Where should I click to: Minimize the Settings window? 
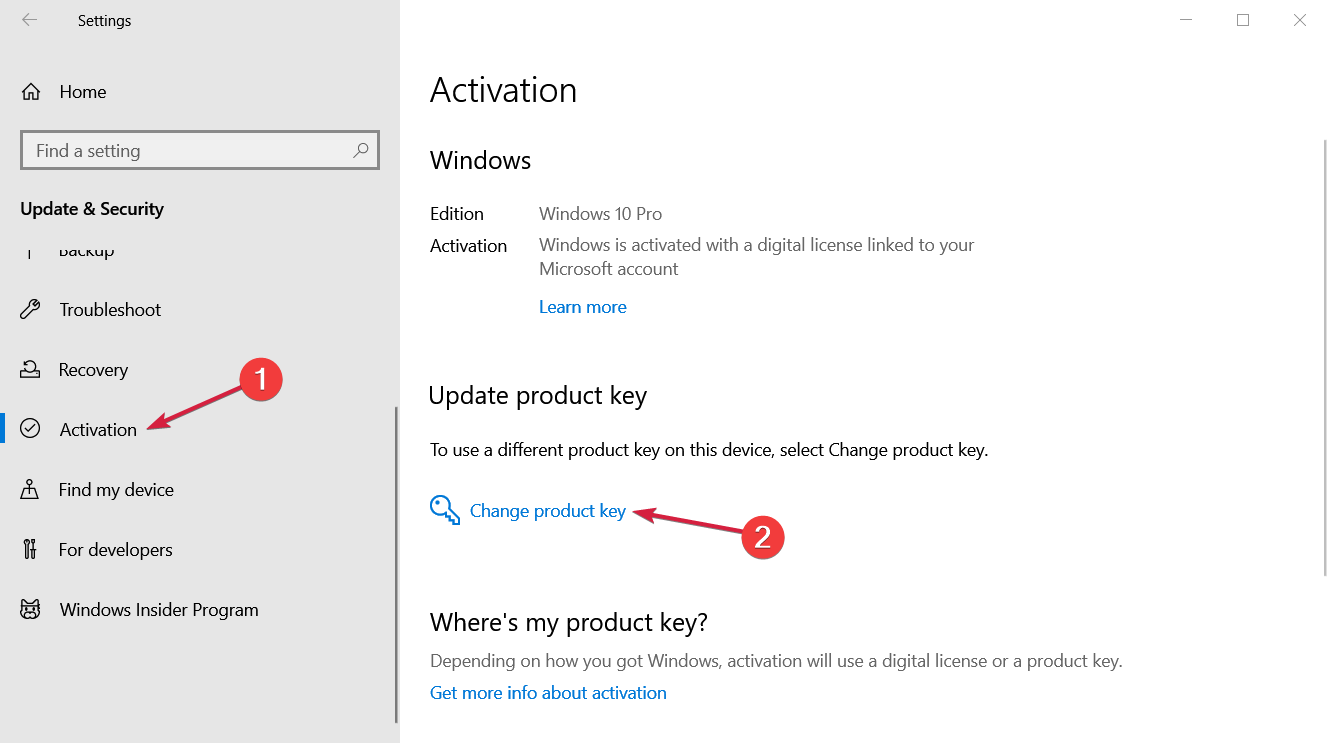(x=1185, y=20)
